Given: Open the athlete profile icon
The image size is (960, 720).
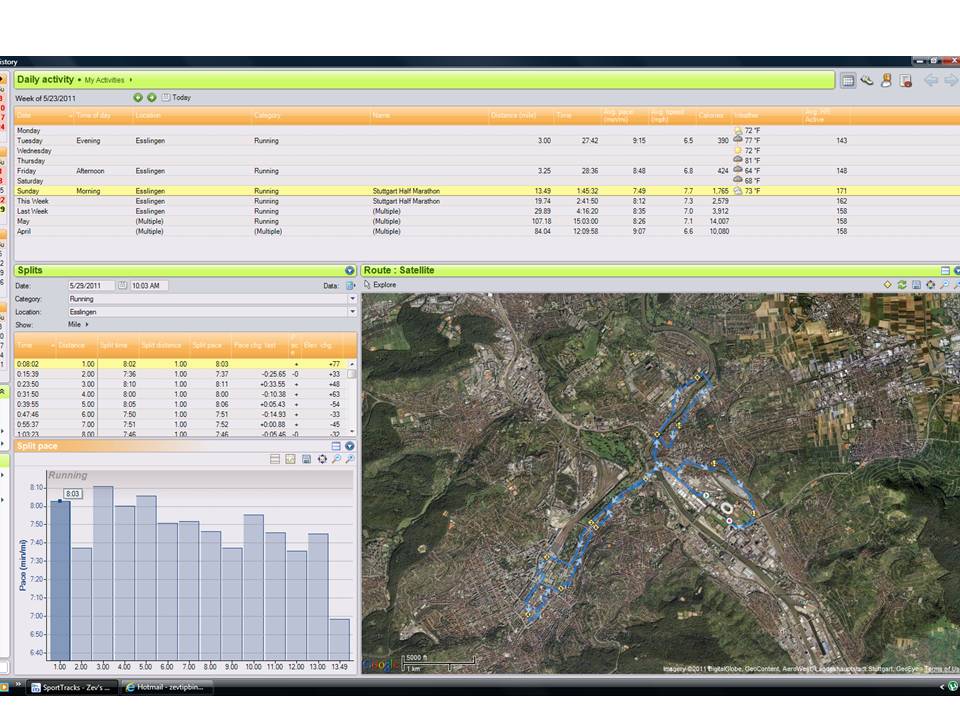Looking at the screenshot, I should click(886, 80).
